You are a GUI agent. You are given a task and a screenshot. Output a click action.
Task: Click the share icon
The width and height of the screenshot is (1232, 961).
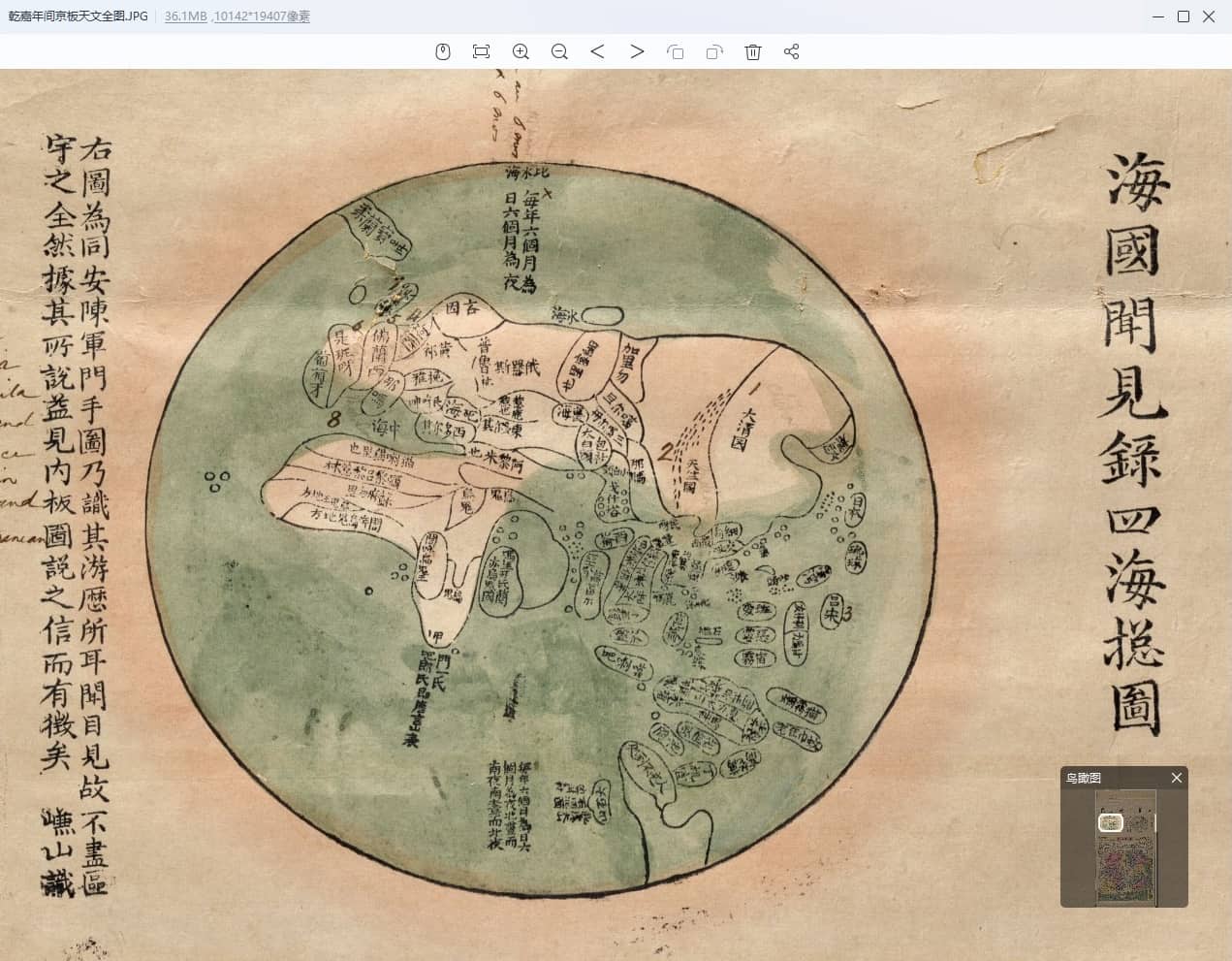tap(791, 51)
